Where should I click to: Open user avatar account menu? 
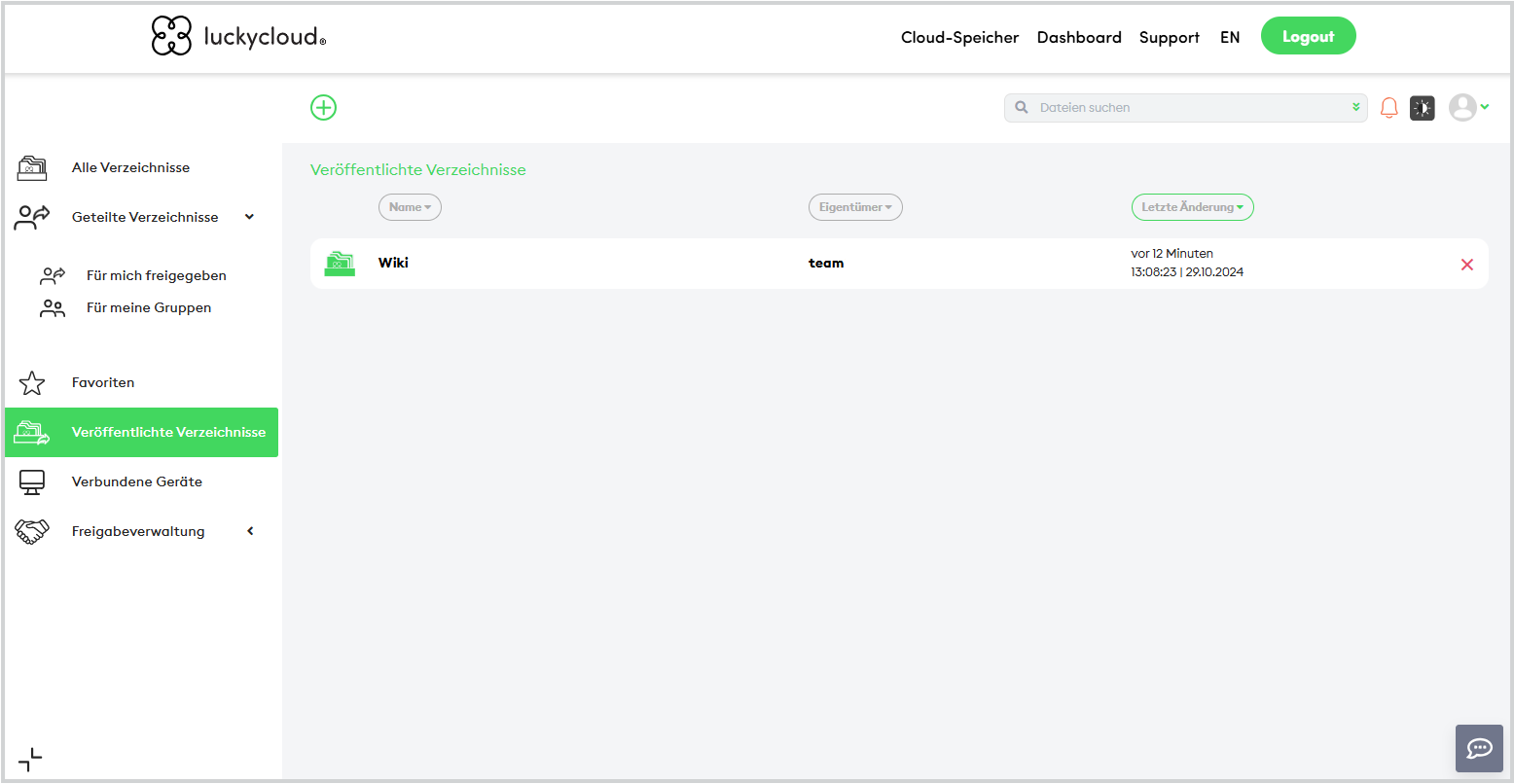click(x=1468, y=107)
